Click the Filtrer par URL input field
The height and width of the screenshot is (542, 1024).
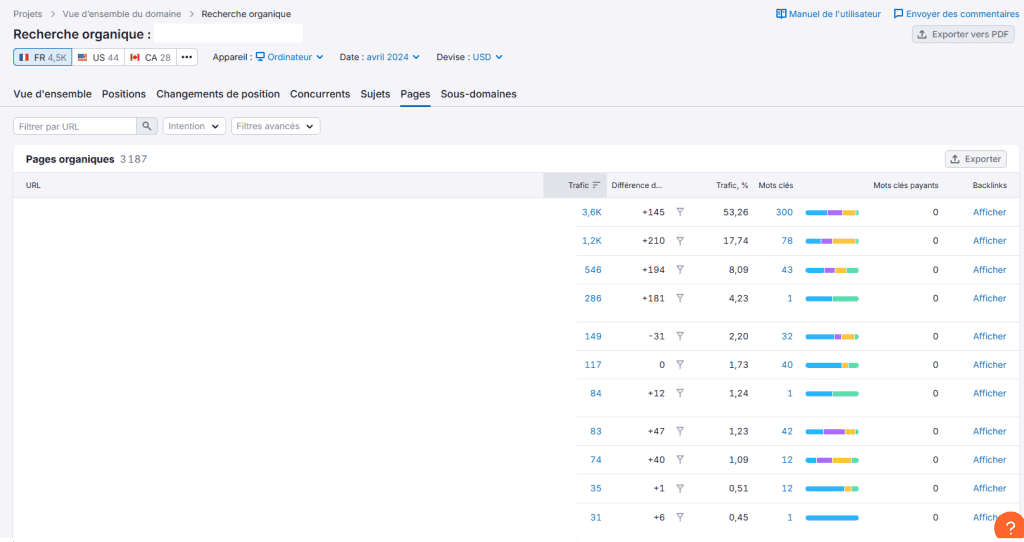[x=75, y=126]
